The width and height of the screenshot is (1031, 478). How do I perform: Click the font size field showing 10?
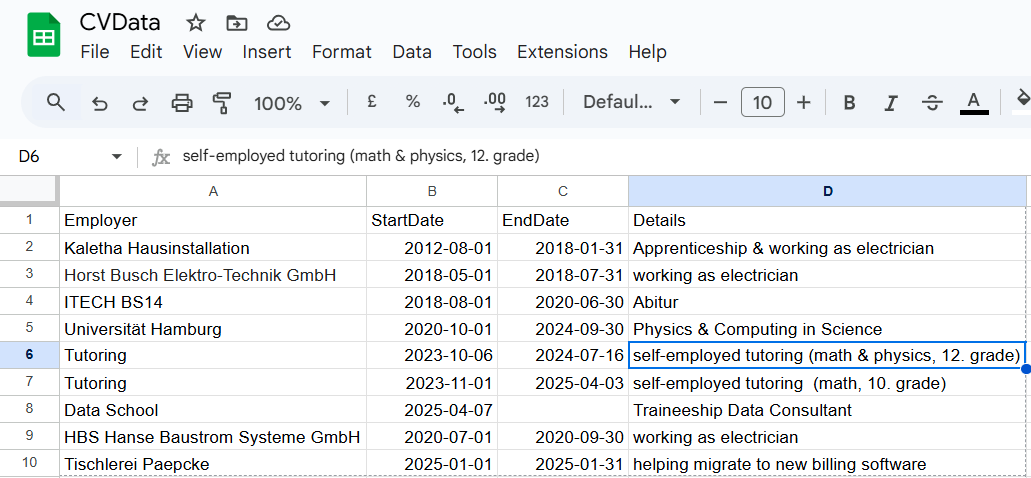click(x=762, y=103)
